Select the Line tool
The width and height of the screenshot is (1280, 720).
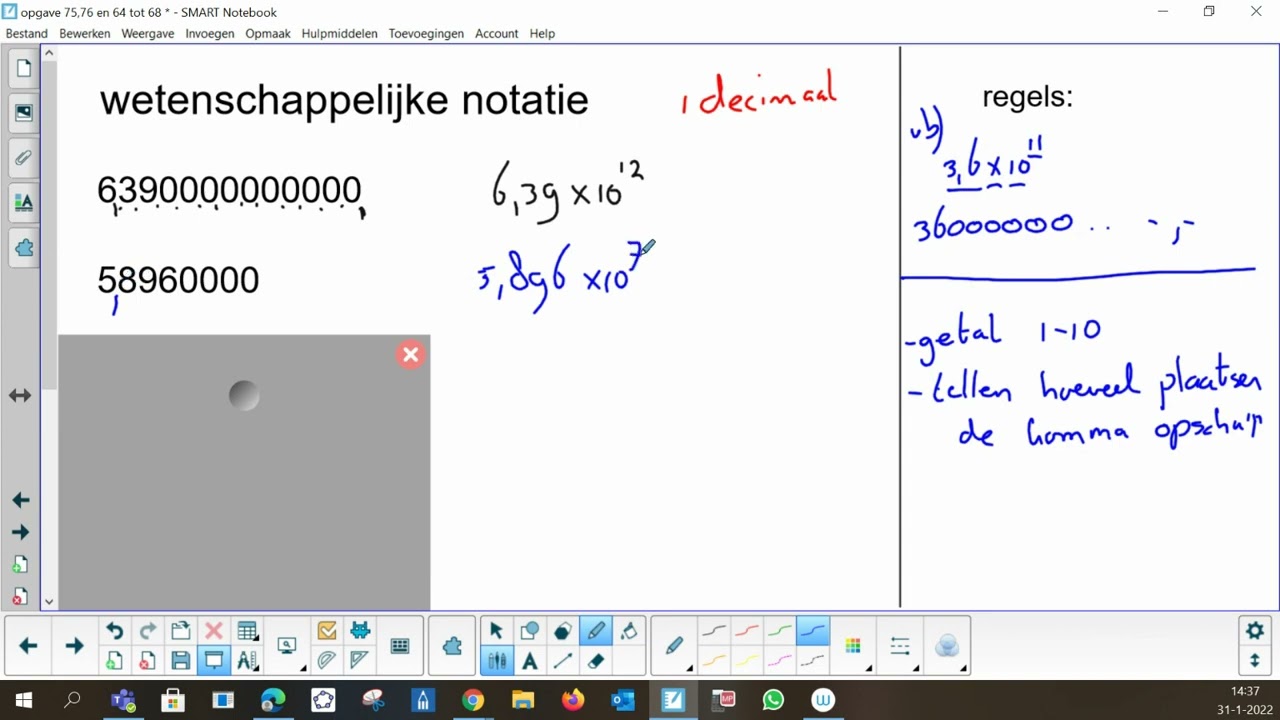[562, 661]
